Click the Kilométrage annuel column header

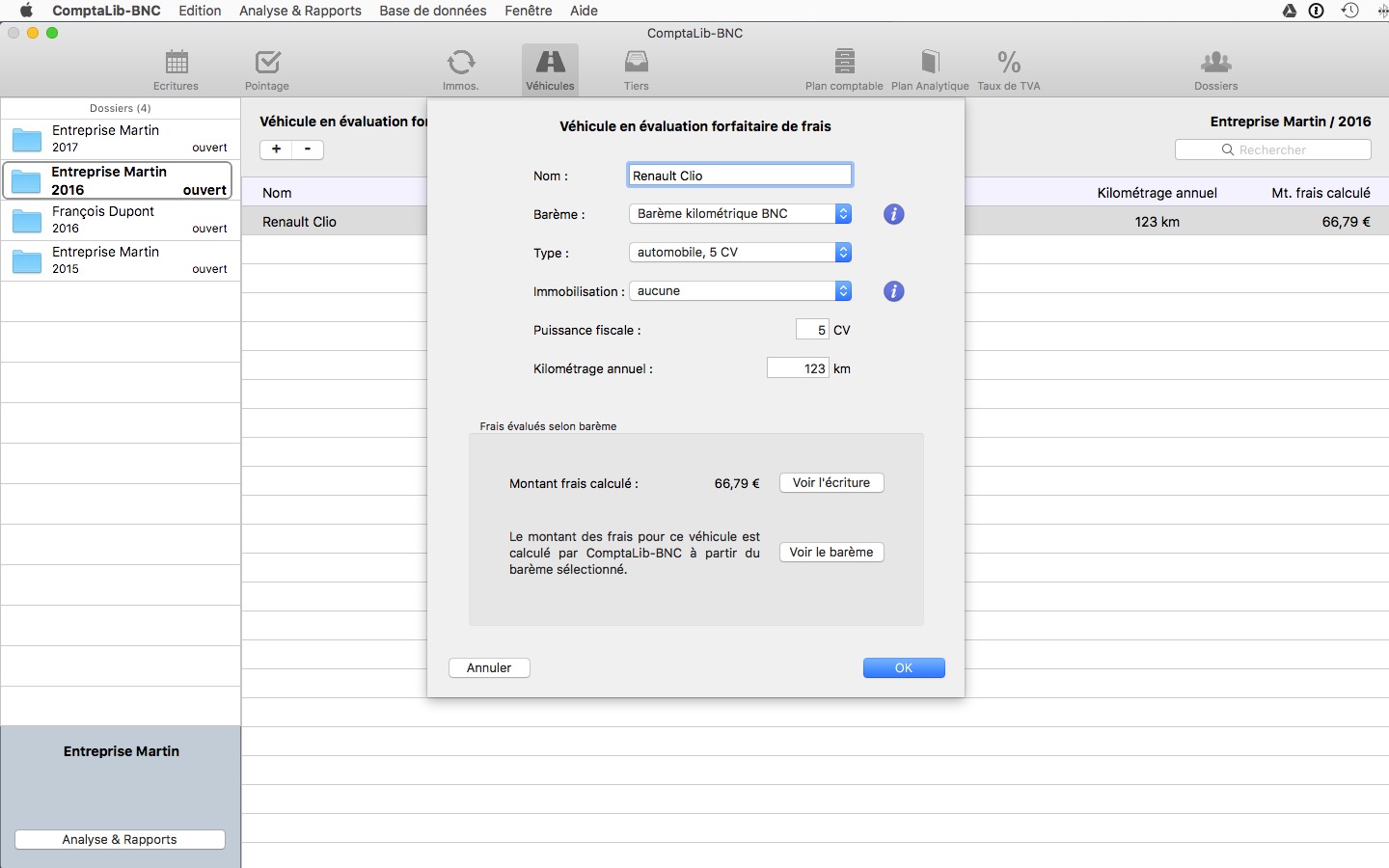coord(1157,193)
